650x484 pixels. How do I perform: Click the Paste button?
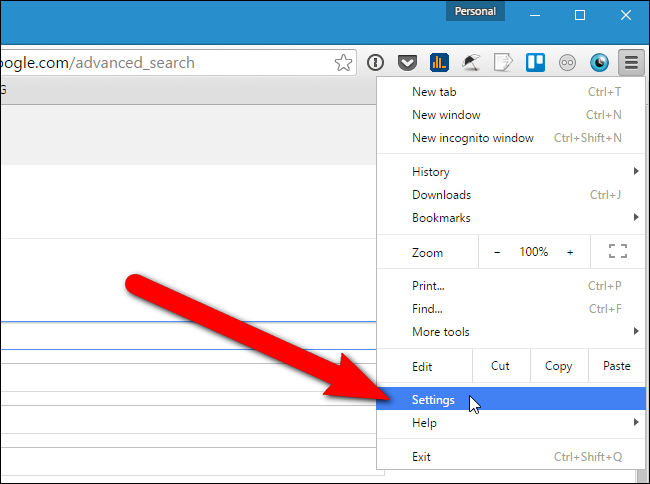tap(617, 366)
